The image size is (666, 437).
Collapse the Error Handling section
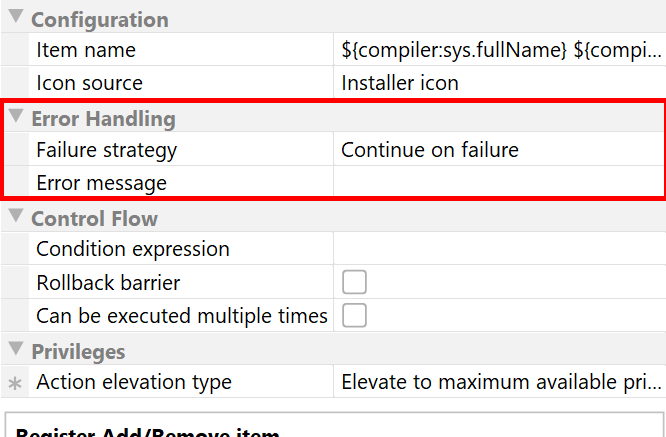pos(15,118)
